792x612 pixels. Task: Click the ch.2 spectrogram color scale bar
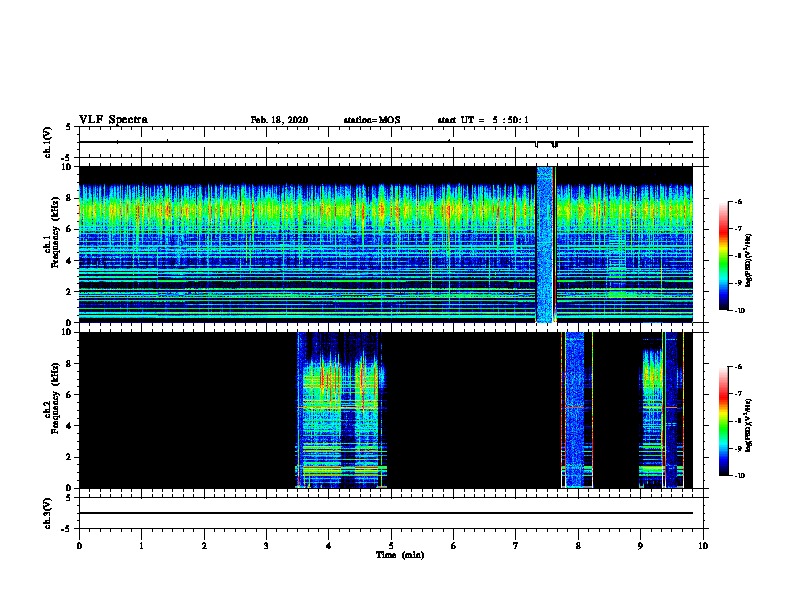point(723,421)
